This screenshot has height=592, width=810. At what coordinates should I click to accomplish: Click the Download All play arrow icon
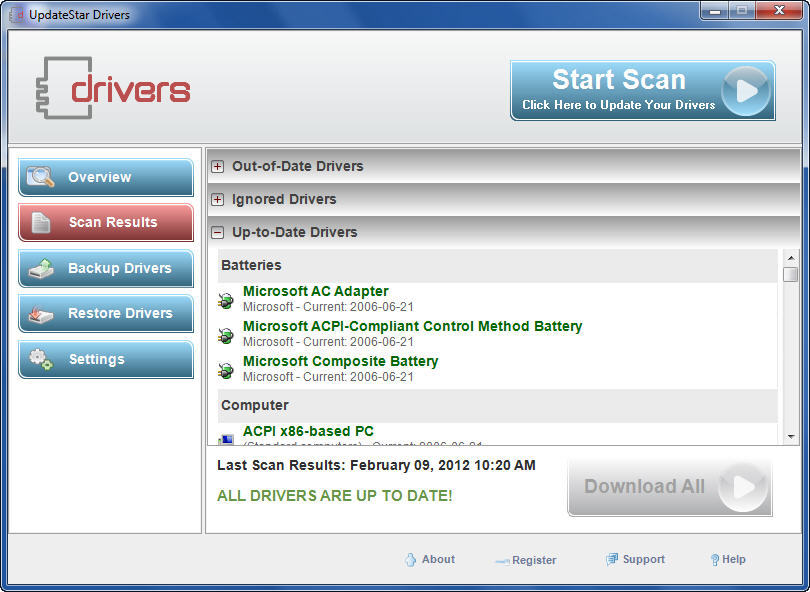(743, 487)
